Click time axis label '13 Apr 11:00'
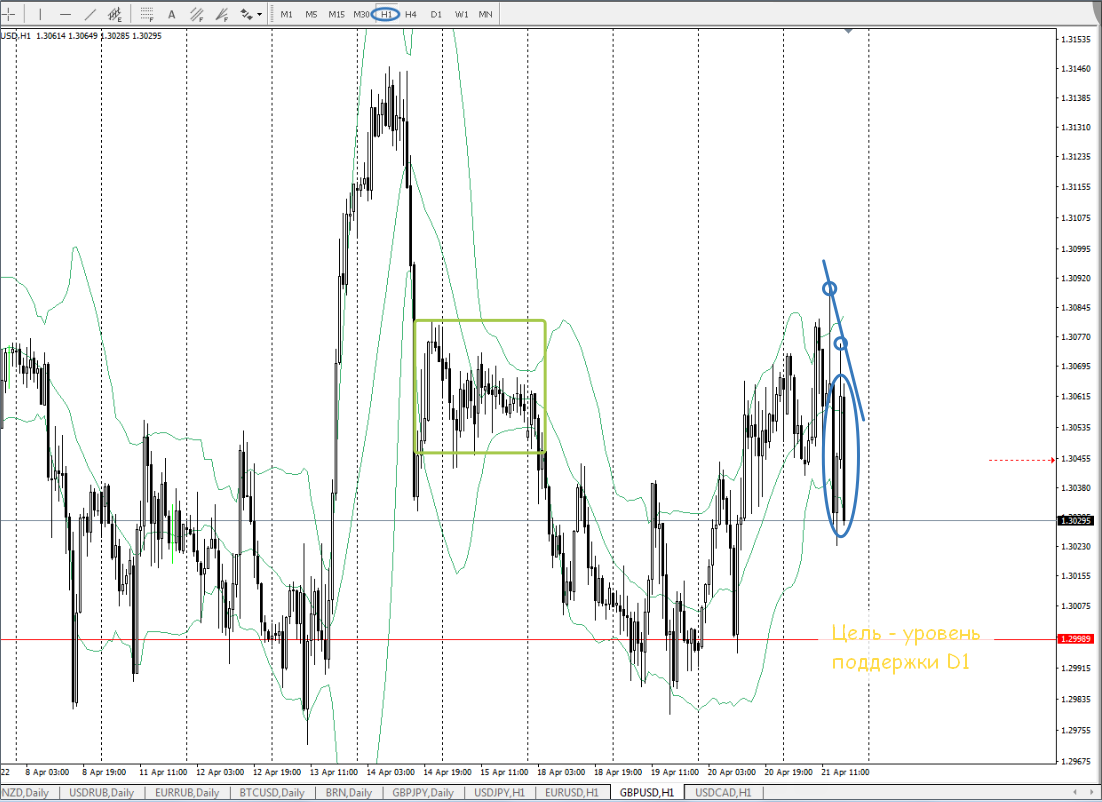The image size is (1102, 802). (334, 772)
